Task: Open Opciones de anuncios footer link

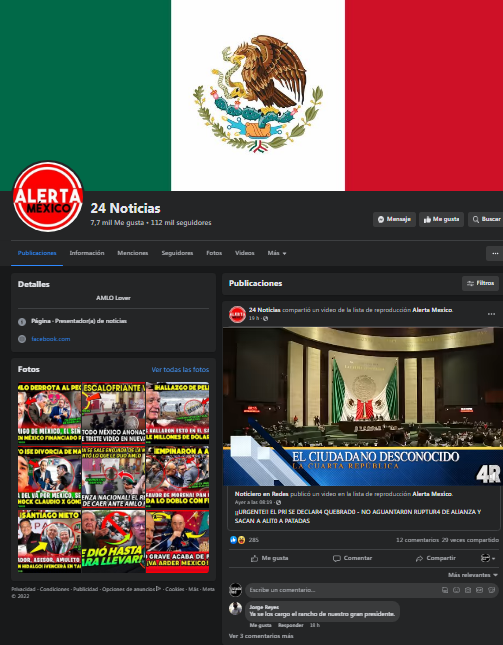Action: pos(131,589)
